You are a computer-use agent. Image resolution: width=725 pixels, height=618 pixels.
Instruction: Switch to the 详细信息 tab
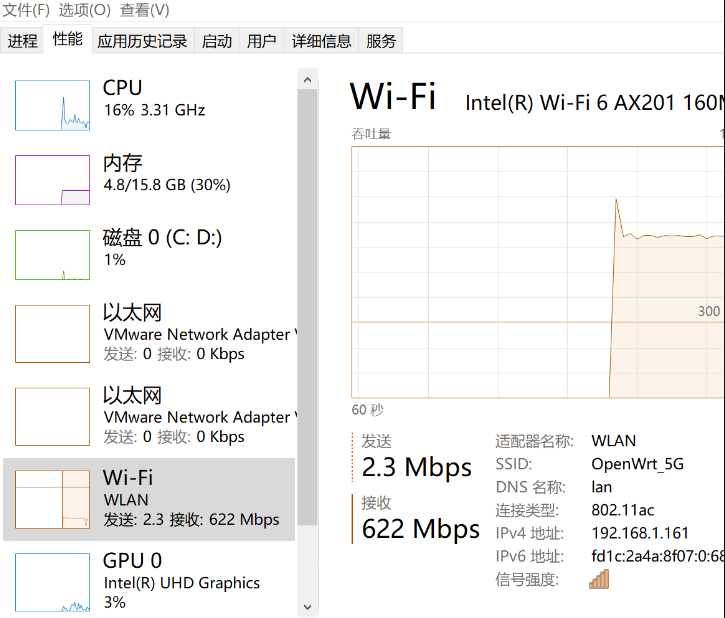click(x=321, y=41)
